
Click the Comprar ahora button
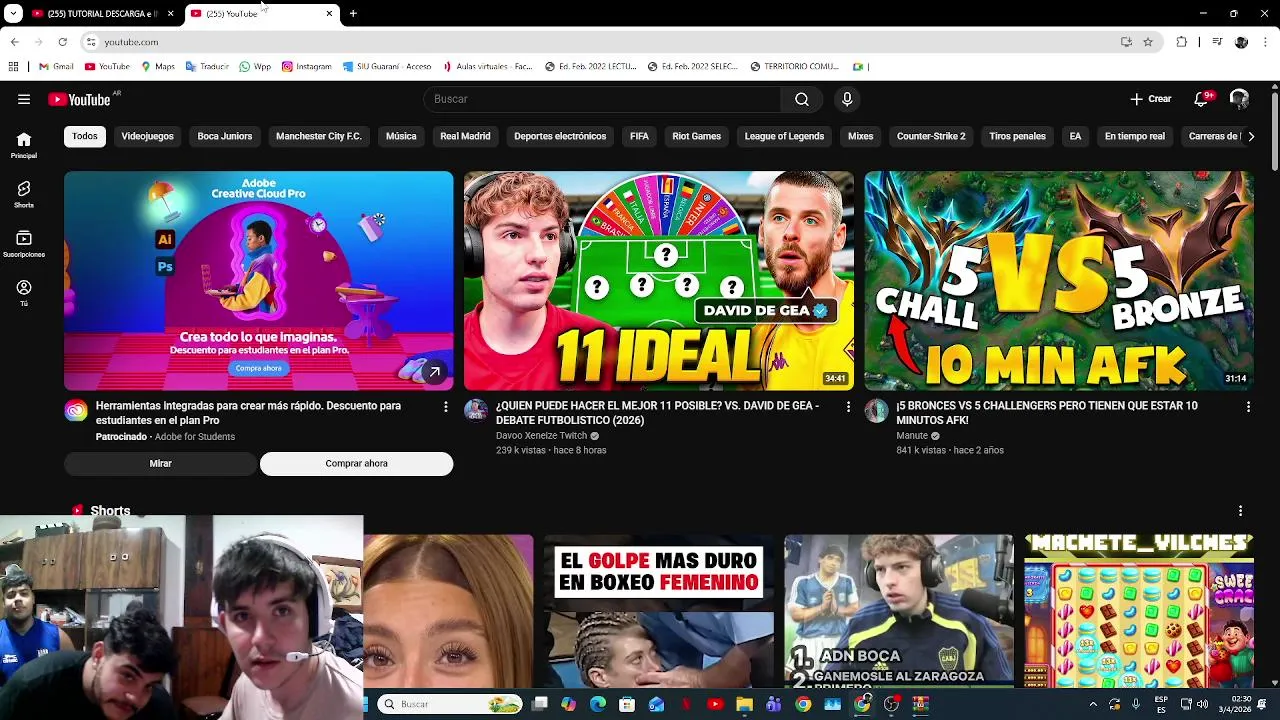356,464
